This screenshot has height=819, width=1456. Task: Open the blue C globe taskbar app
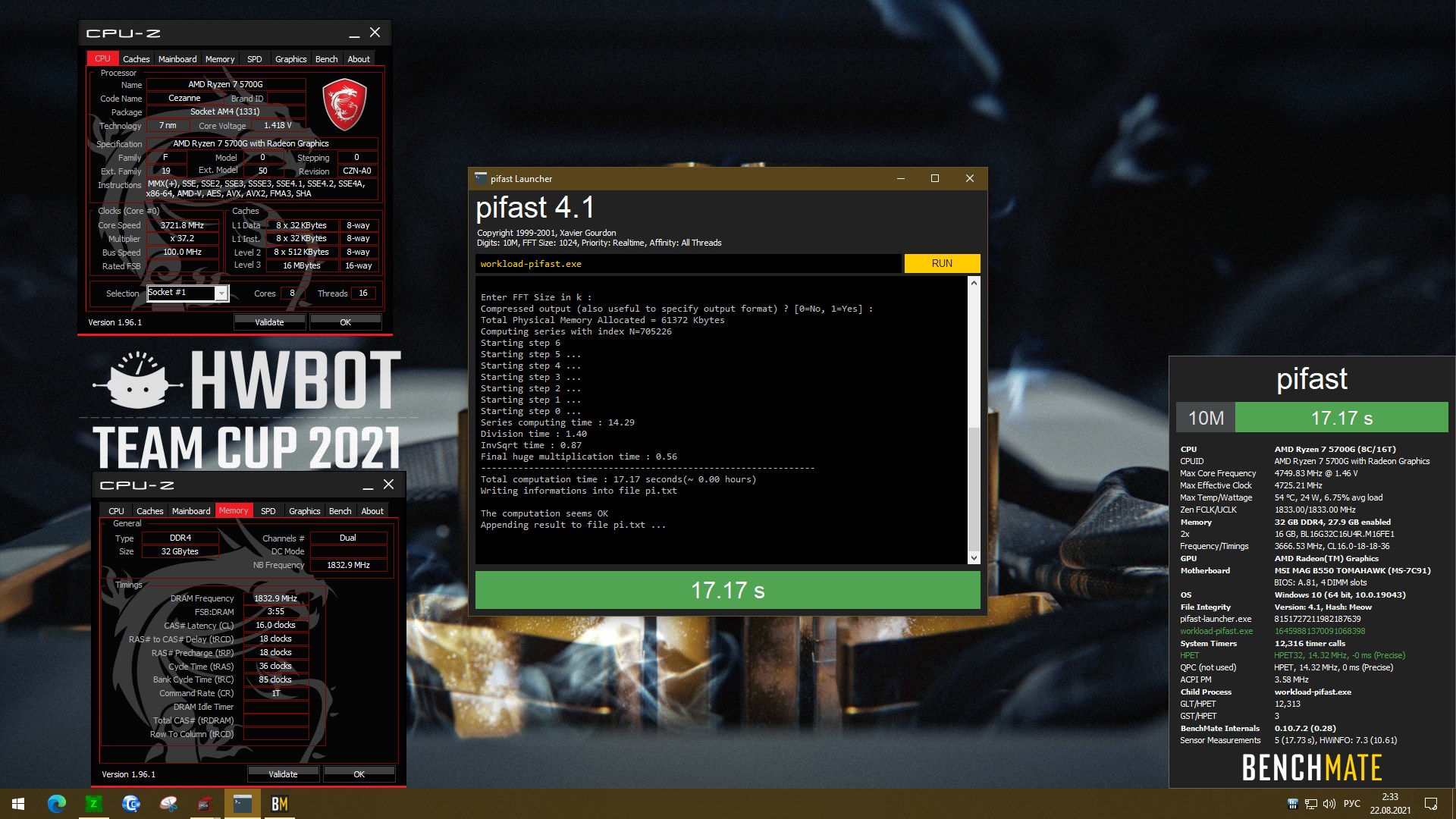[131, 804]
